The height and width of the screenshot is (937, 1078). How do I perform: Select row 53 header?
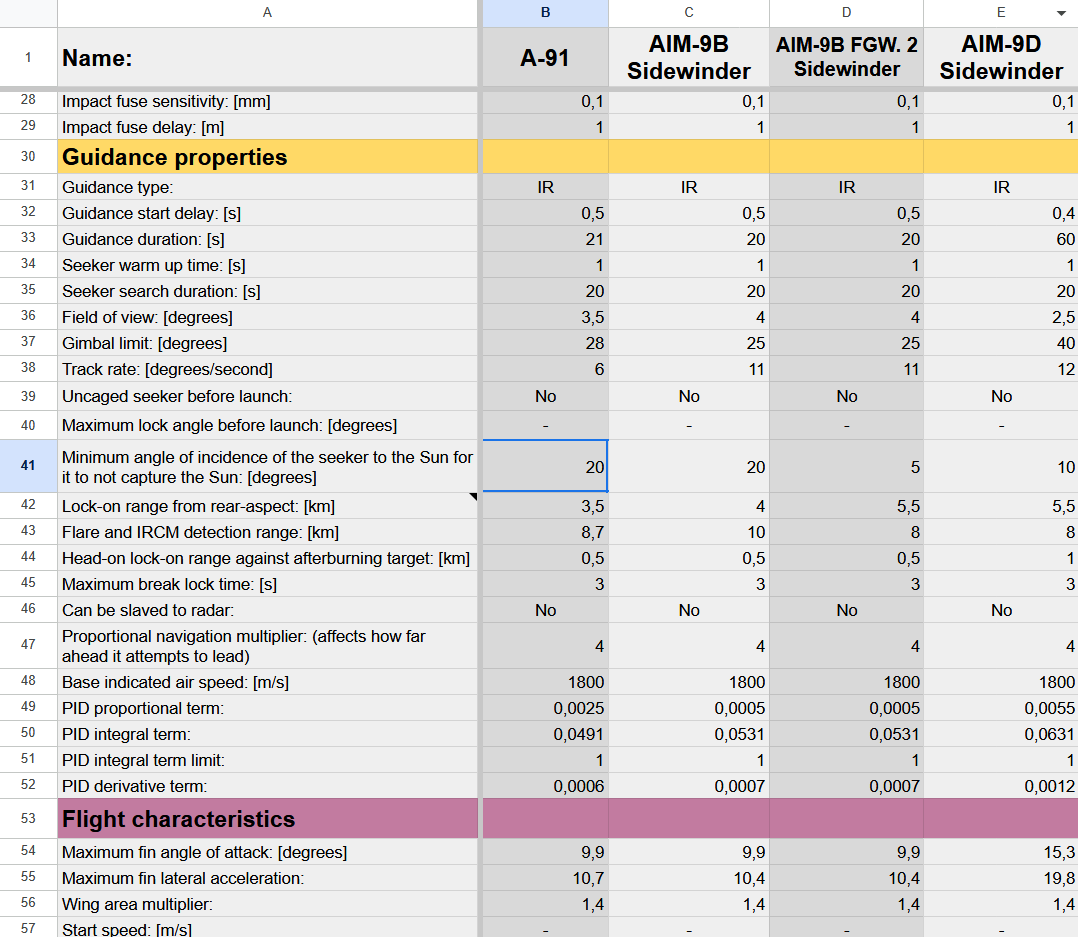point(28,818)
